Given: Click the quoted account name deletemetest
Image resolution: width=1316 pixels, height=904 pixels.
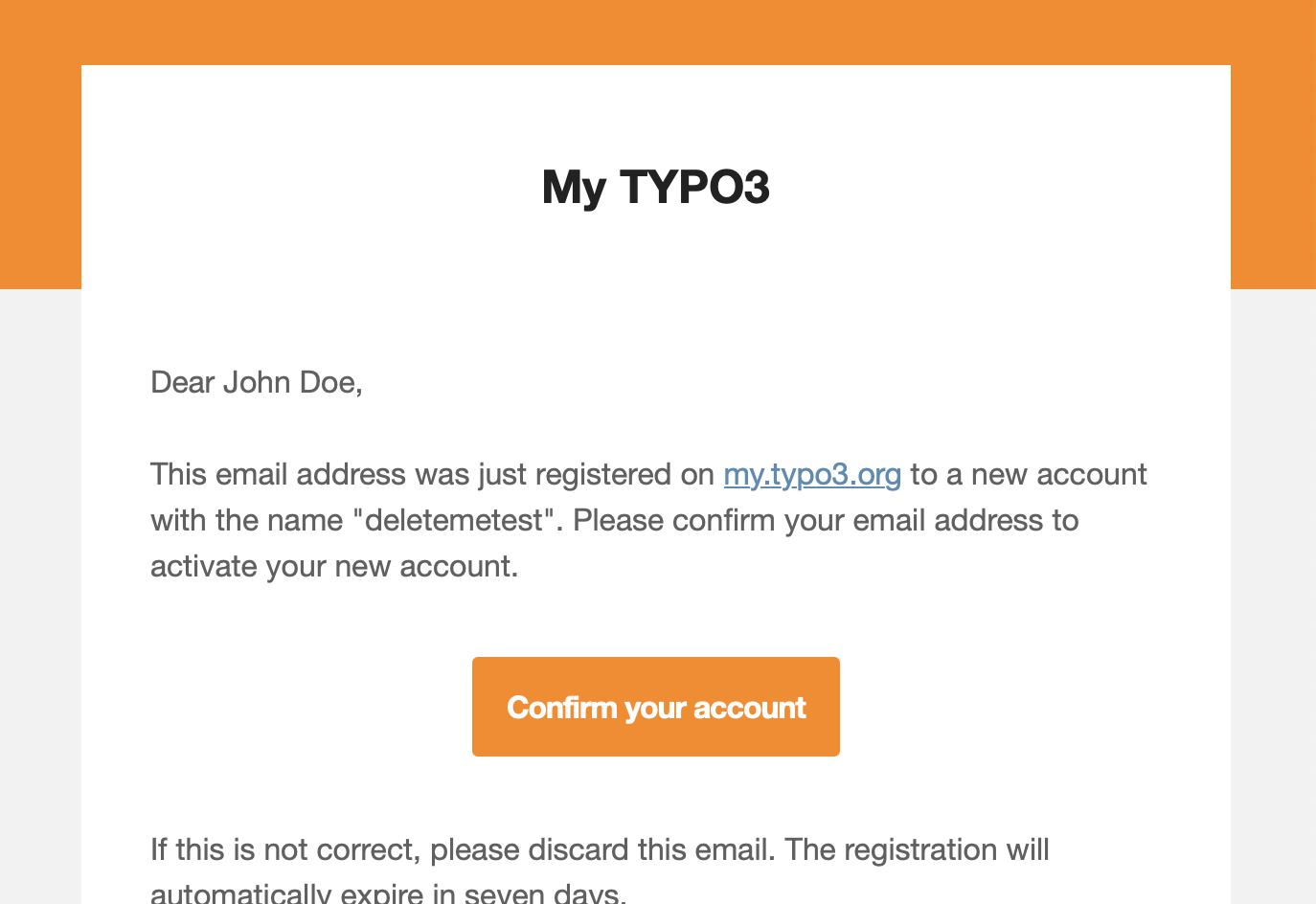Looking at the screenshot, I should 455,521.
